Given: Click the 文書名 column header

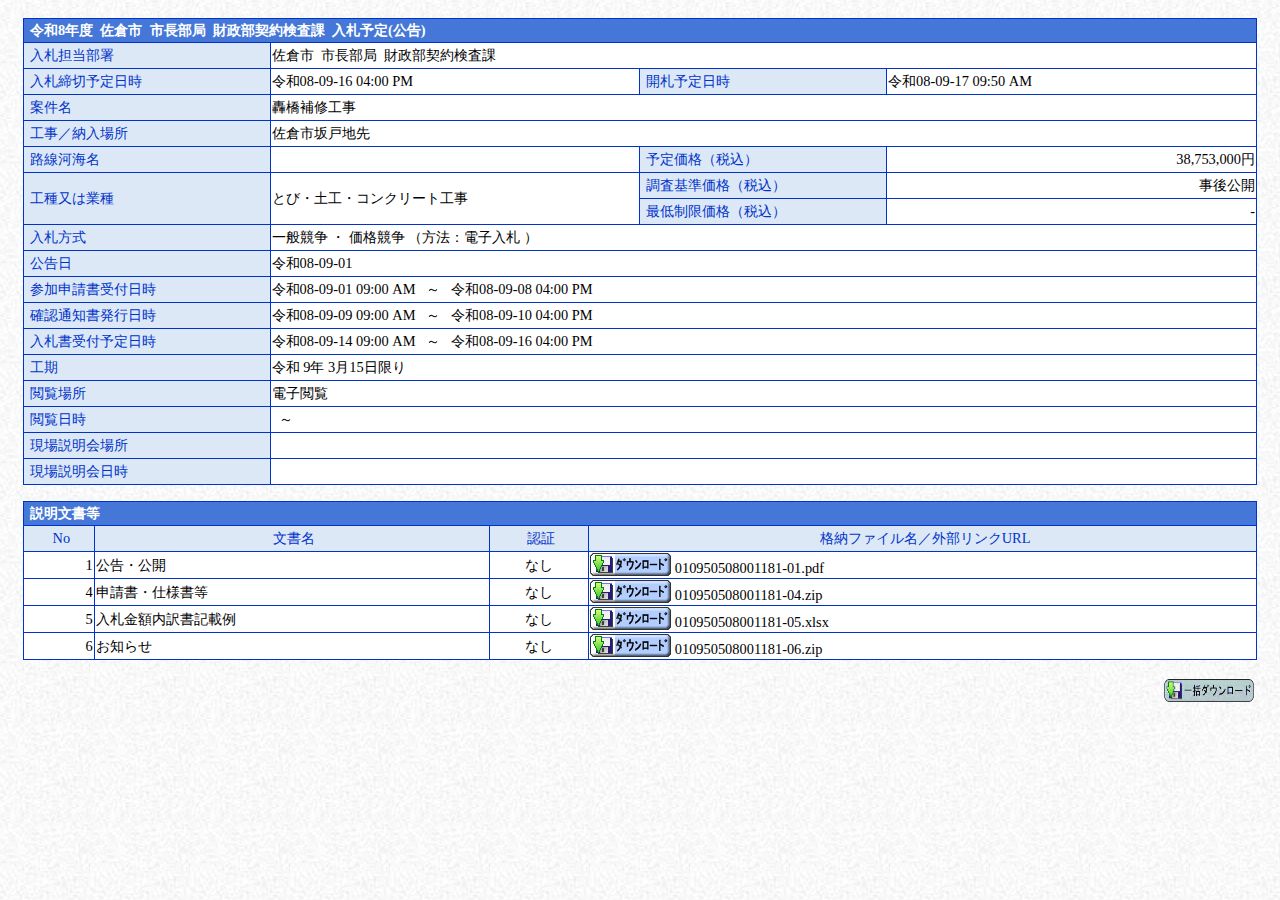Looking at the screenshot, I should point(293,539).
